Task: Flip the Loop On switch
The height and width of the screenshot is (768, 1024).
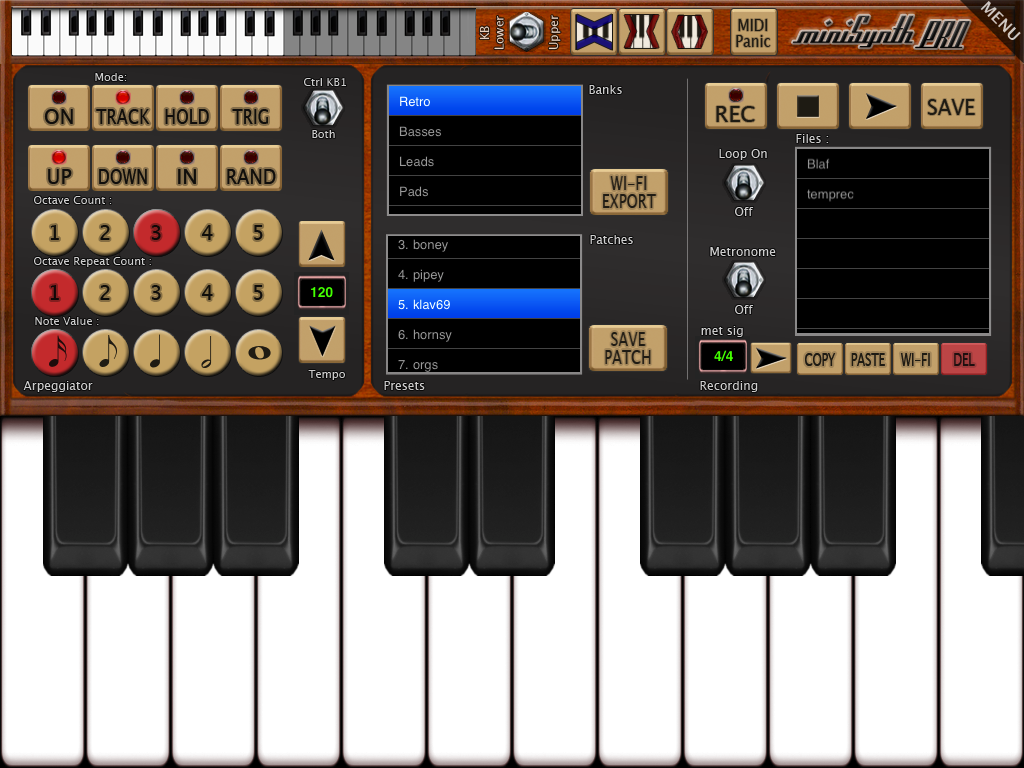Action: [744, 183]
